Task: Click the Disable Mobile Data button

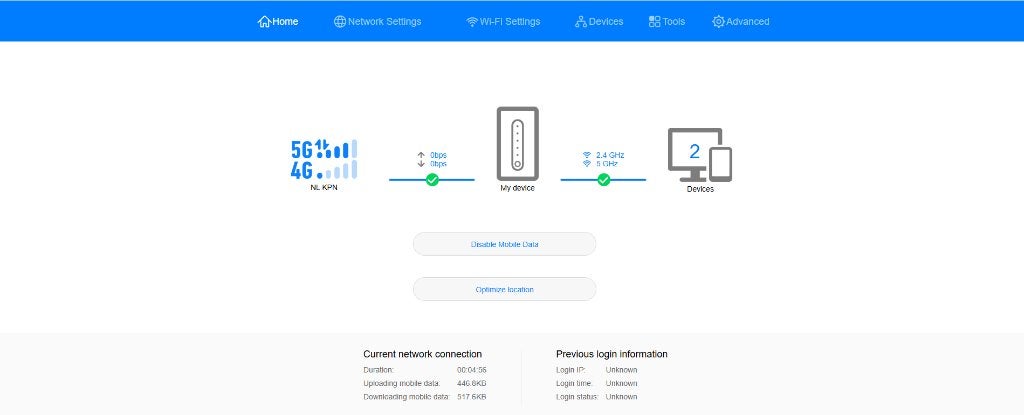Action: [x=504, y=244]
